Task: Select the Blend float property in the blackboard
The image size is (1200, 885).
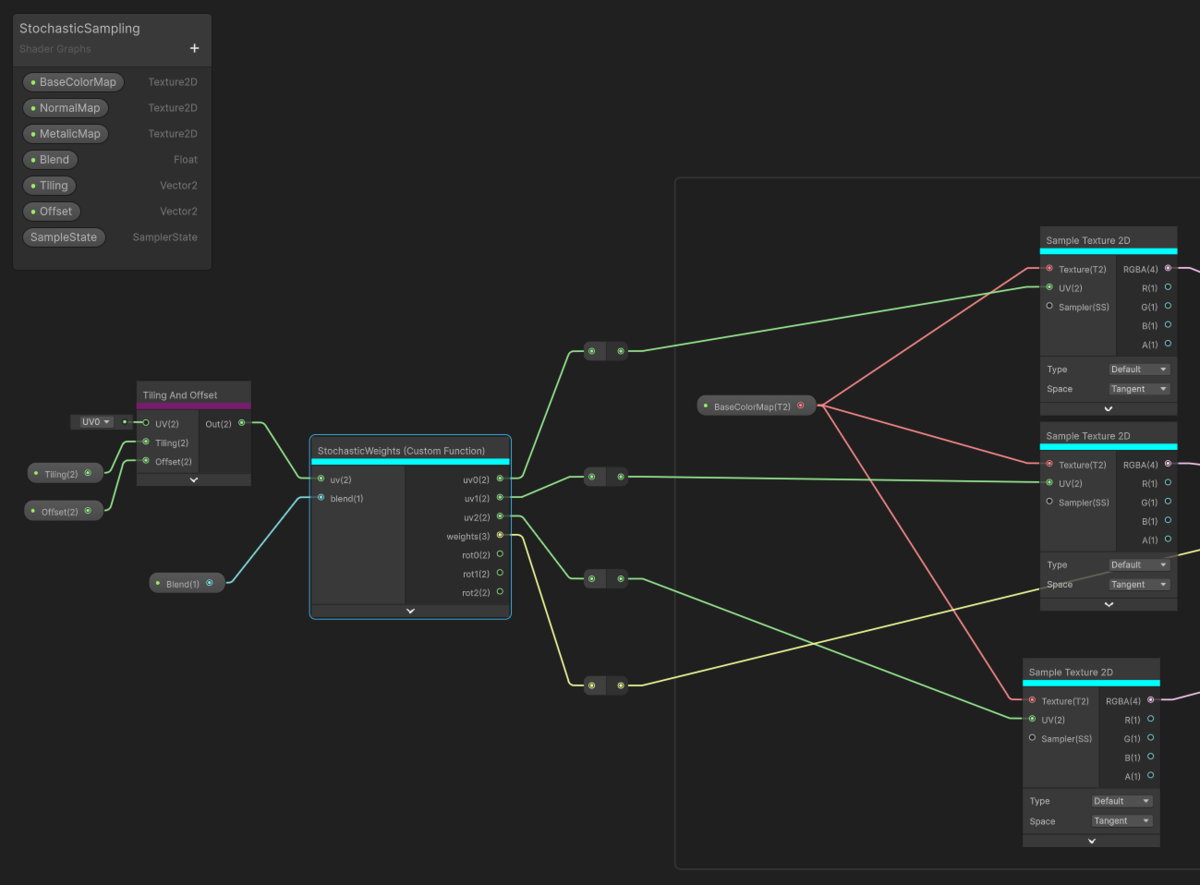Action: 50,160
